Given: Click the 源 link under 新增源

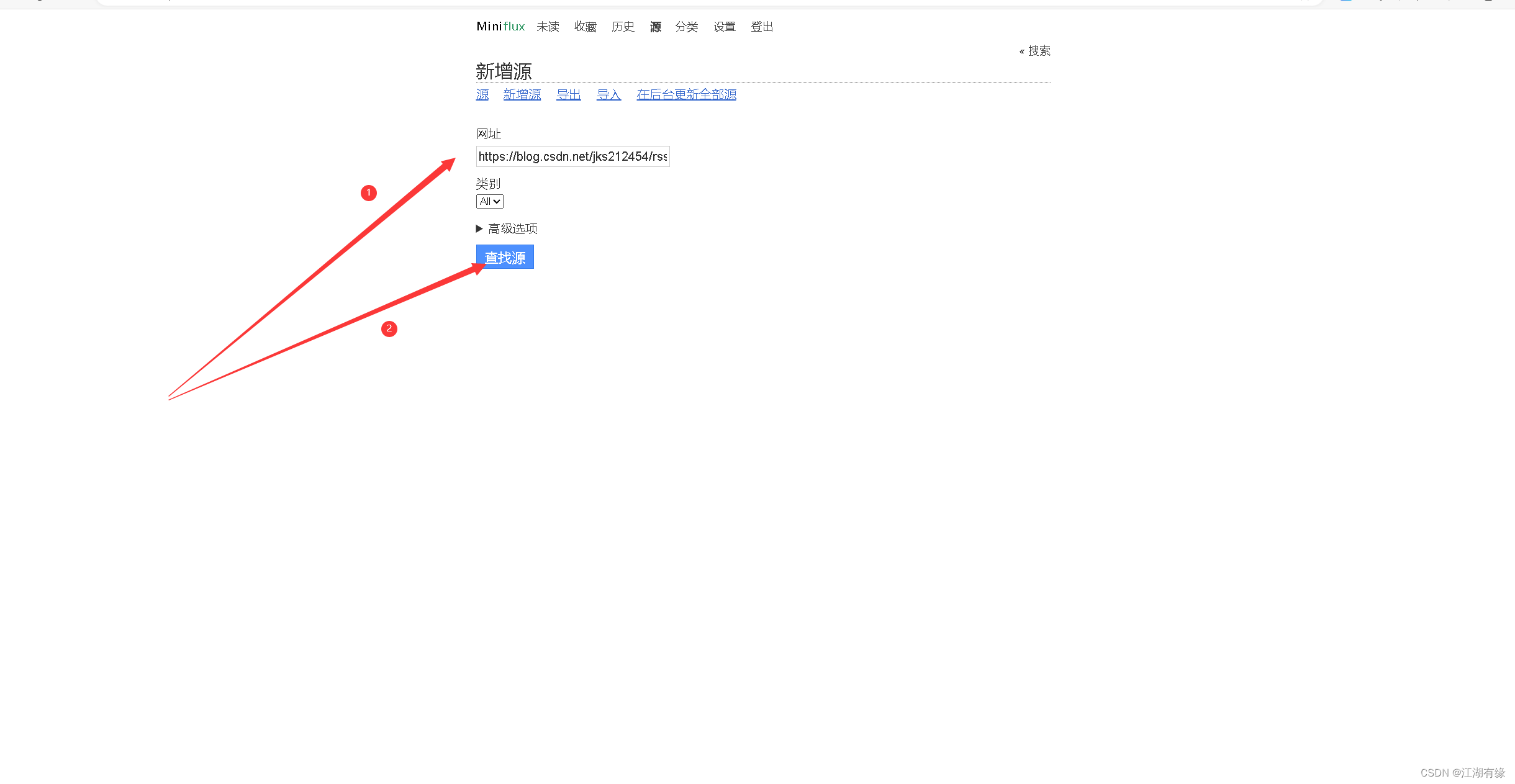Looking at the screenshot, I should tap(482, 94).
